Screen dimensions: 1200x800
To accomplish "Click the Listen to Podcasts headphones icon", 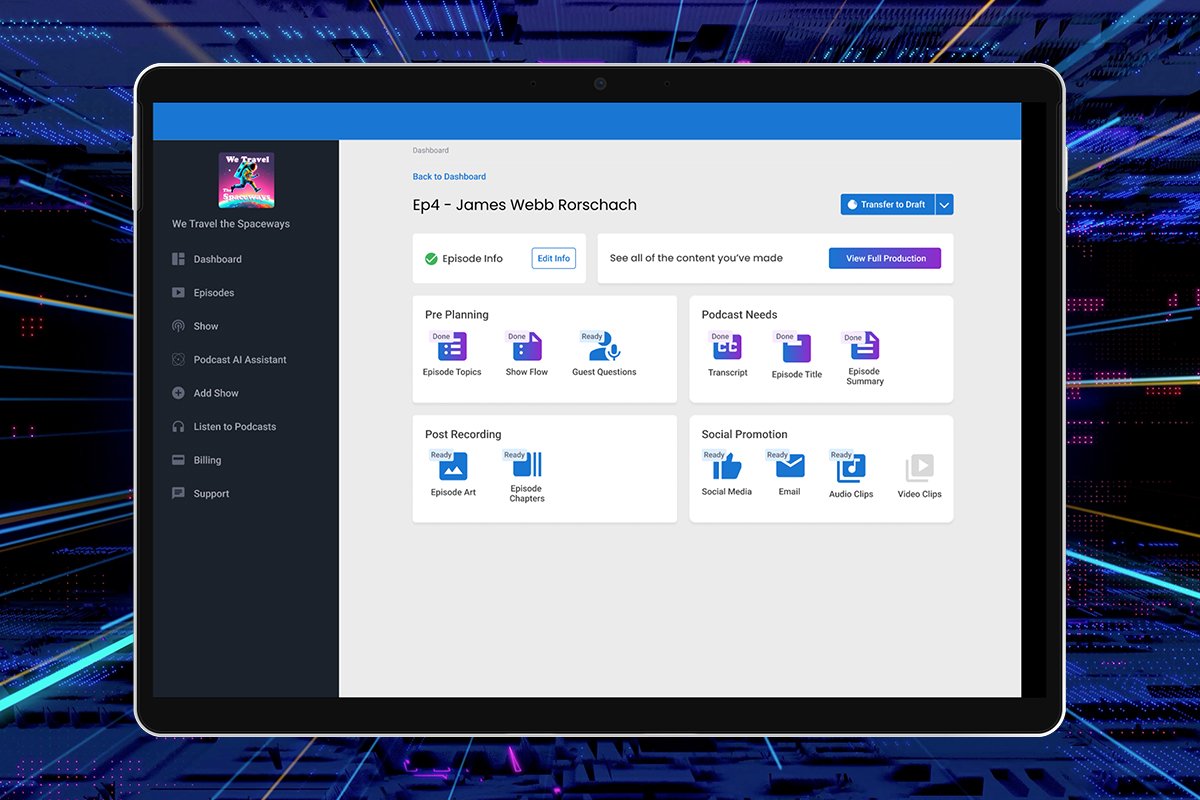I will coord(178,427).
